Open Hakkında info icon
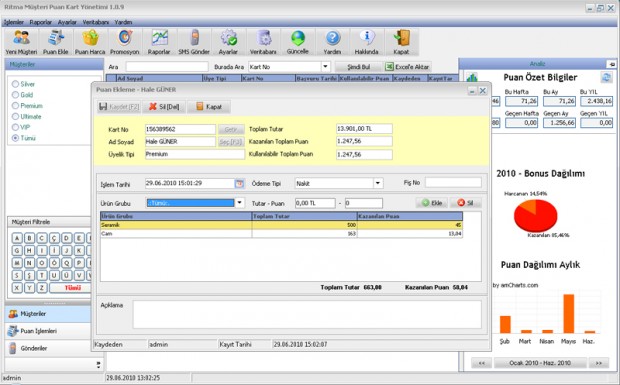The height and width of the screenshot is (385, 620). click(367, 42)
